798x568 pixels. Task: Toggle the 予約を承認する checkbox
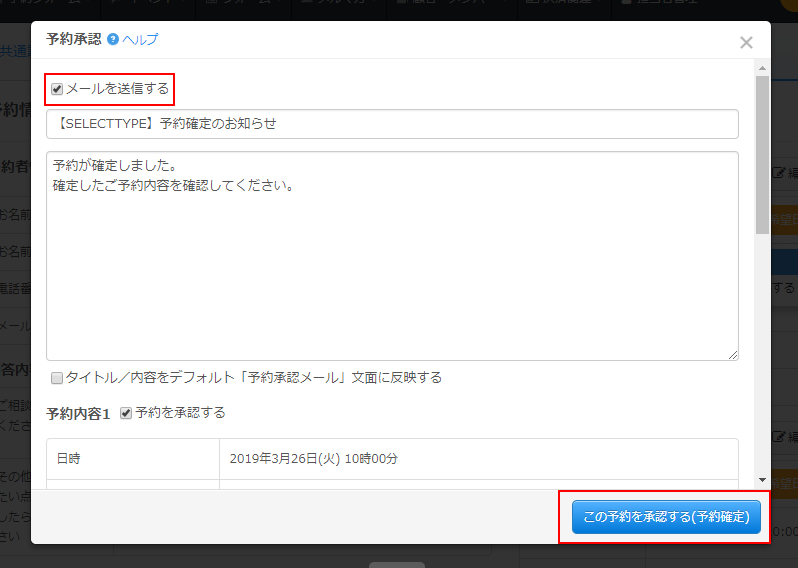pyautogui.click(x=126, y=413)
